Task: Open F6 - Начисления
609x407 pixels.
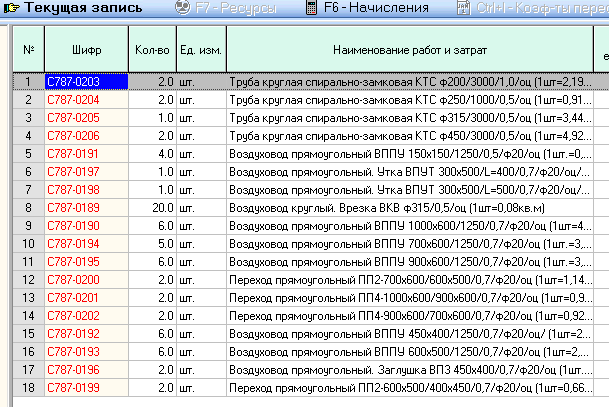Action: [367, 7]
